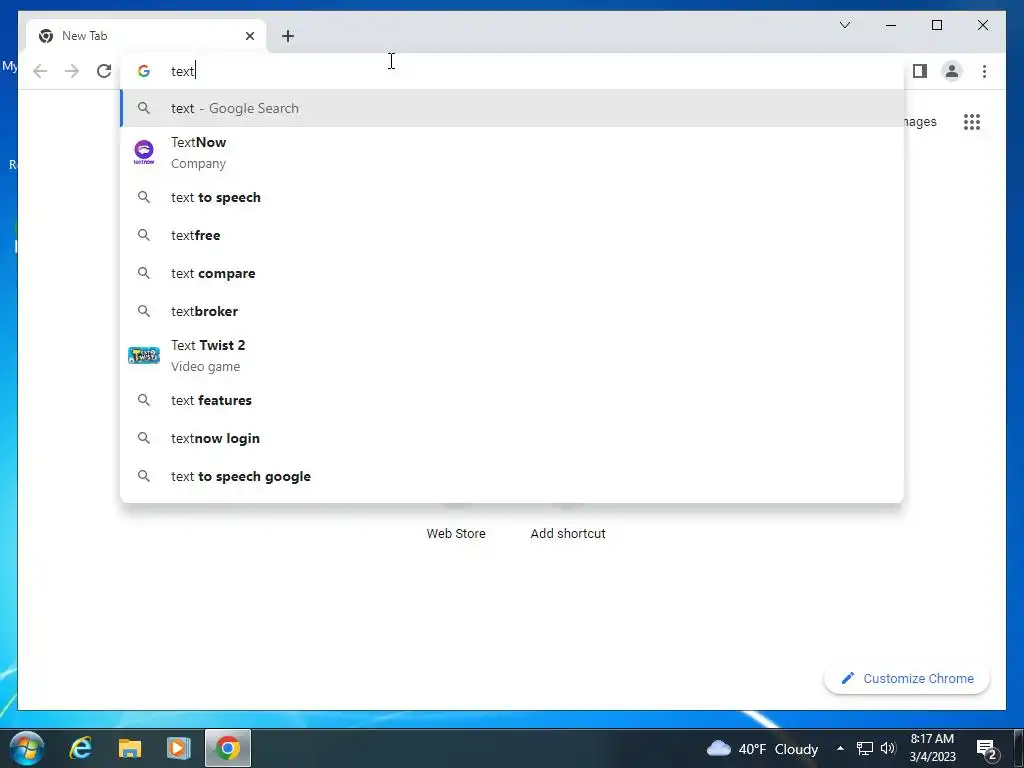The image size is (1024, 768).
Task: Launch Internet Explorer from the taskbar
Action: tap(81, 748)
